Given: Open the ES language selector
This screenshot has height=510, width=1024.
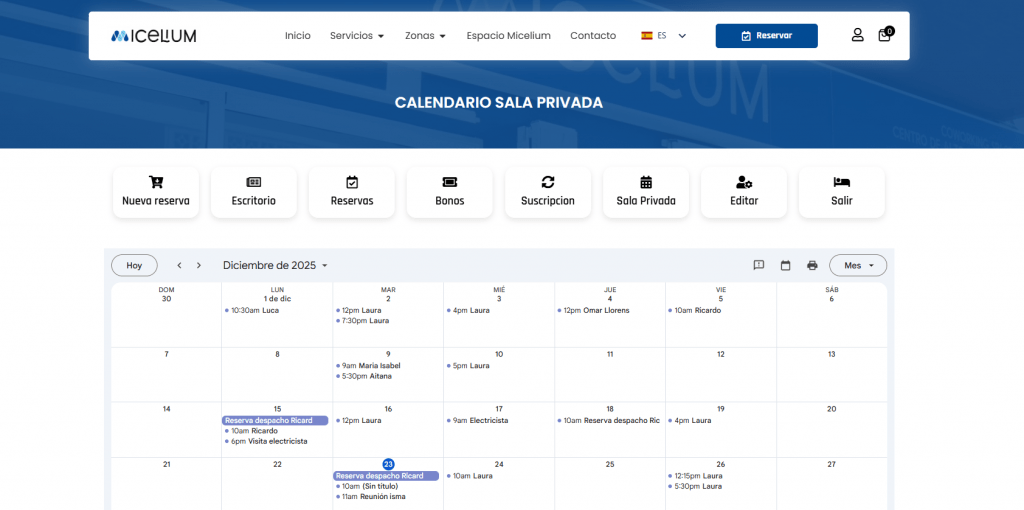Looking at the screenshot, I should 664,36.
